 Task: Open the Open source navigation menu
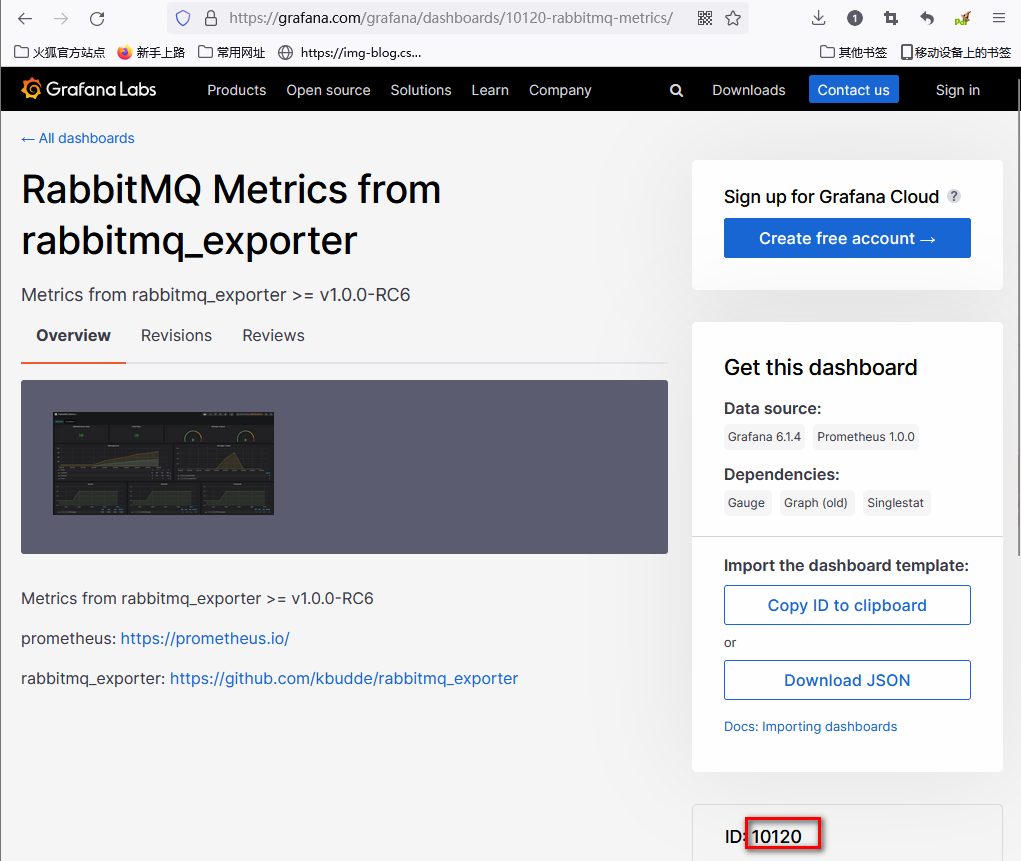328,91
